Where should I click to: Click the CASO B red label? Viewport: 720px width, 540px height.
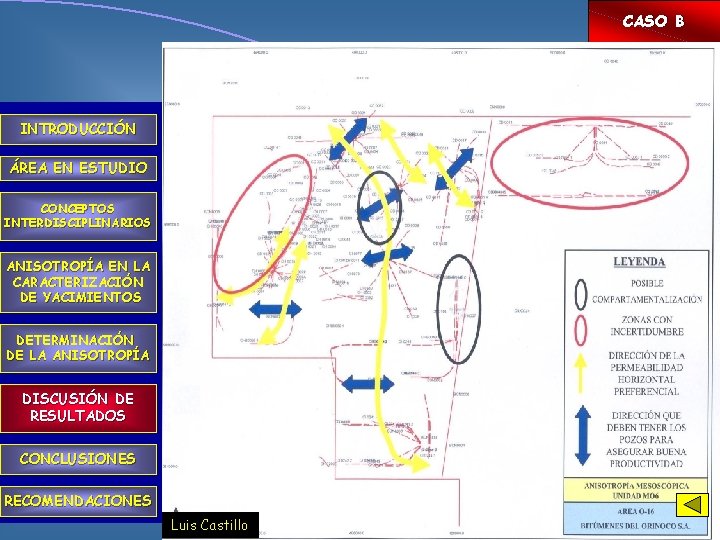coord(654,21)
